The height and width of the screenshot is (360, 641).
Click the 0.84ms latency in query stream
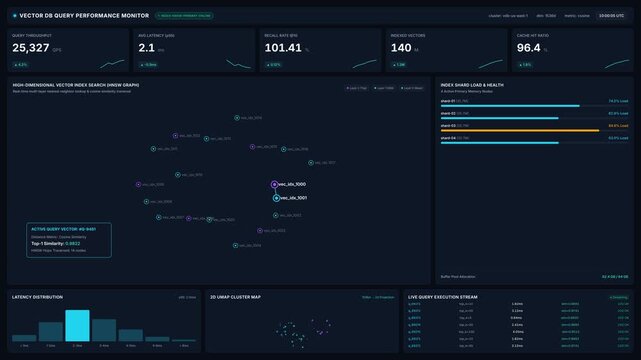click(517, 318)
